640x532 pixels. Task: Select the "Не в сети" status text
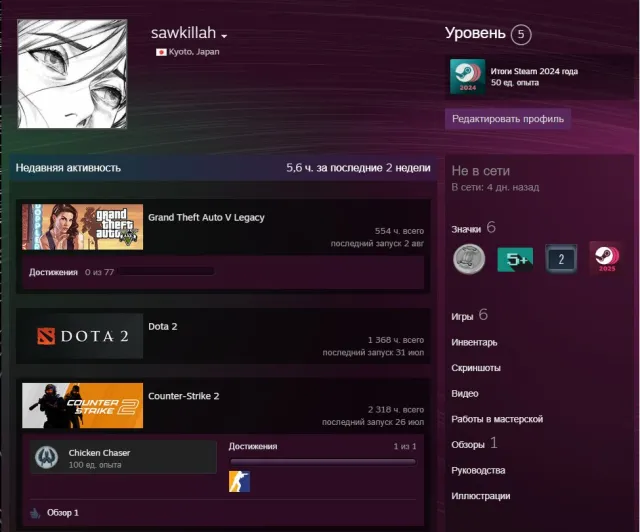coord(480,171)
